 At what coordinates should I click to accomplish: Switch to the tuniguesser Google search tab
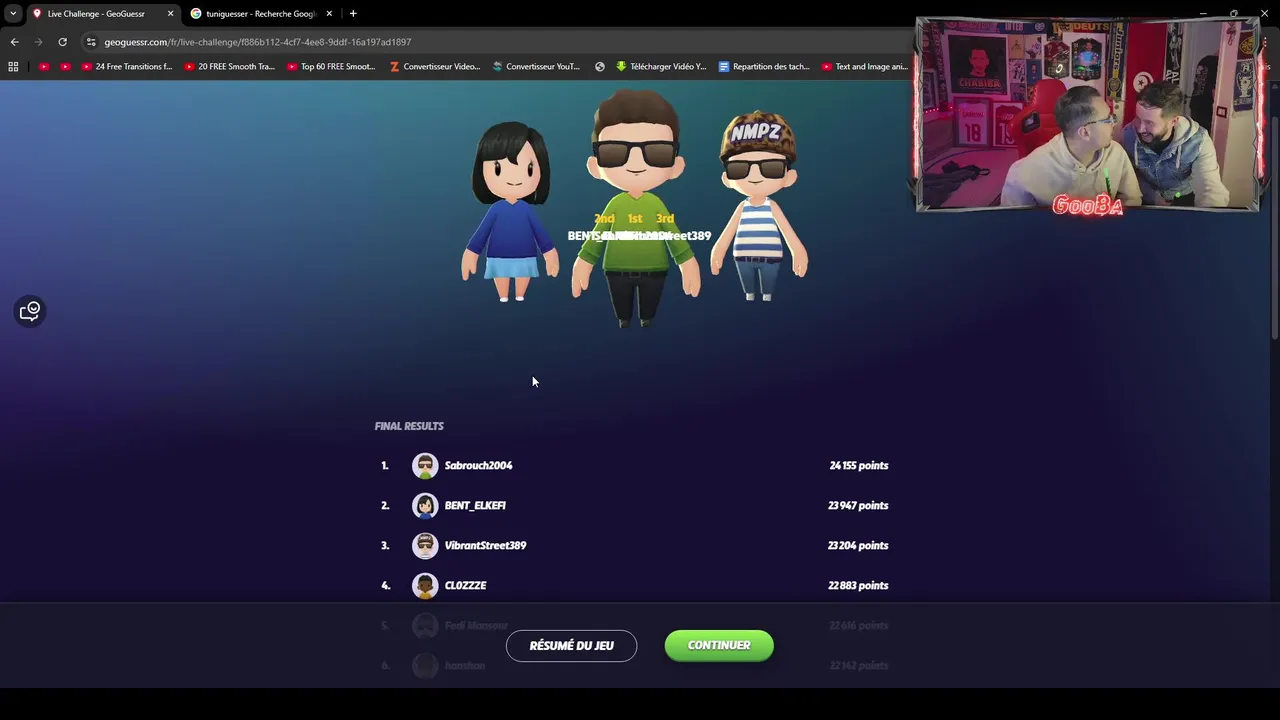[261, 14]
